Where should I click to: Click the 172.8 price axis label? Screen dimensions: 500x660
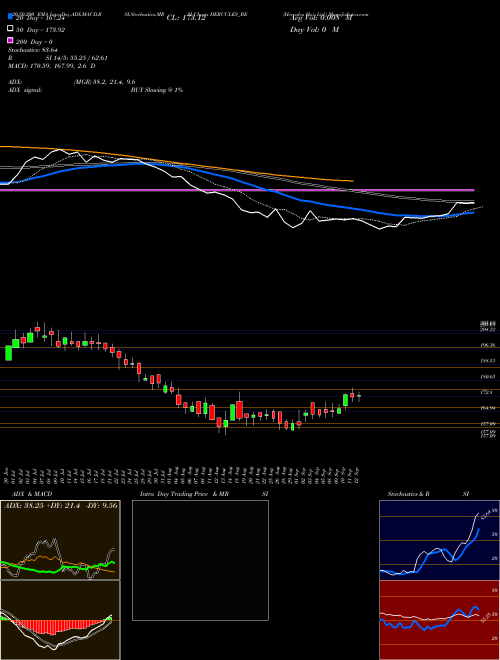tap(488, 392)
